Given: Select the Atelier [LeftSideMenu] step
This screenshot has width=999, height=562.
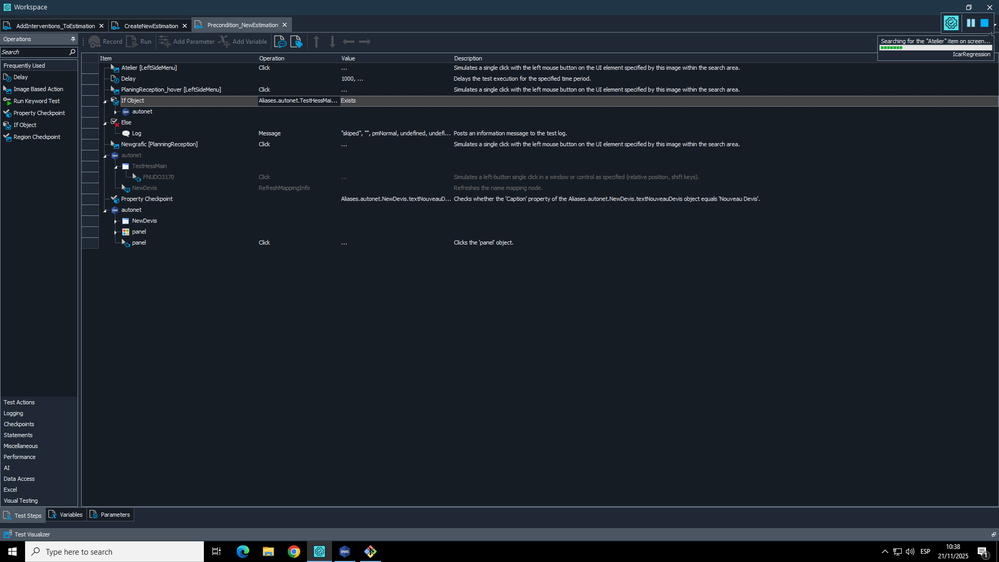Looking at the screenshot, I should tap(149, 68).
